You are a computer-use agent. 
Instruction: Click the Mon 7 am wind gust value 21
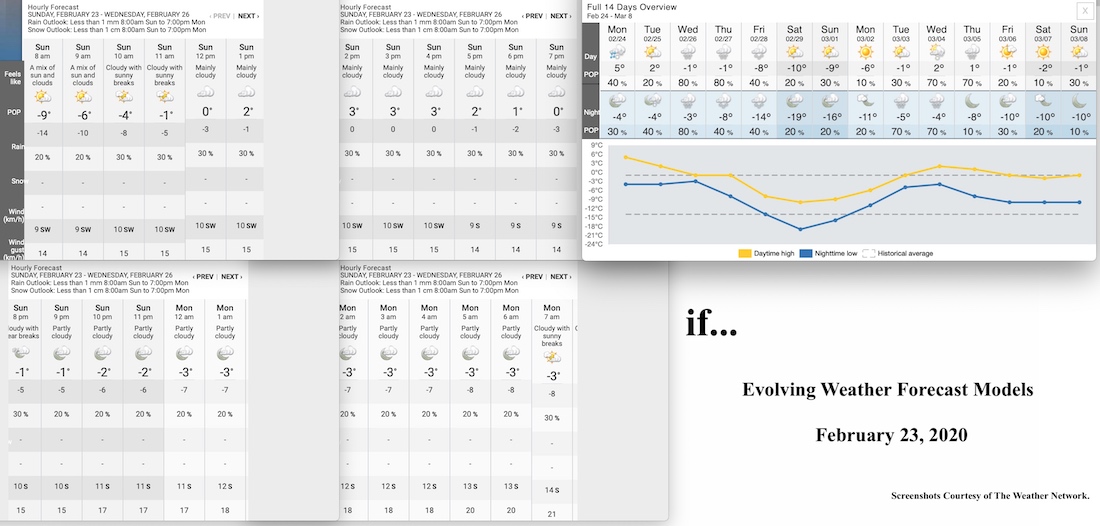[x=552, y=515]
